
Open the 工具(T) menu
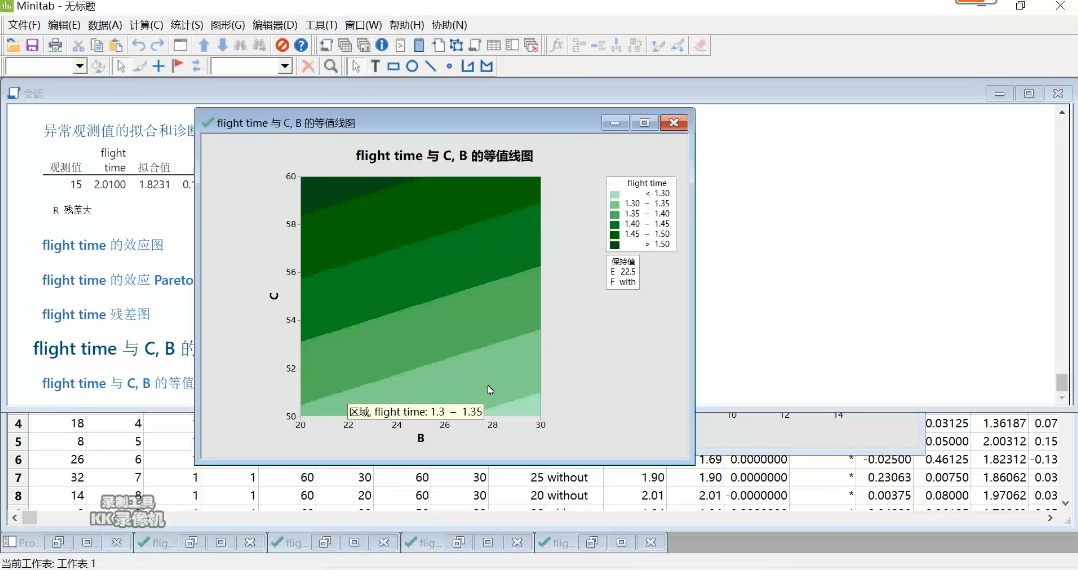tap(321, 25)
